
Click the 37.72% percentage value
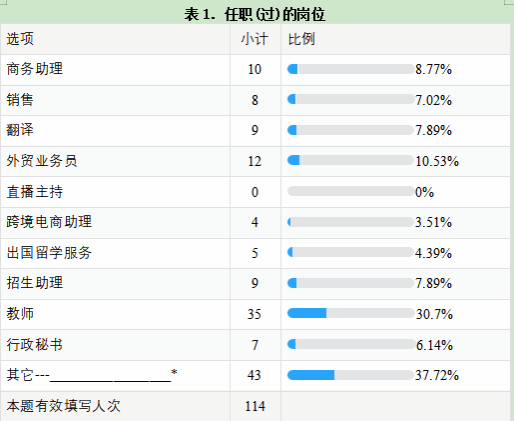[437, 375]
